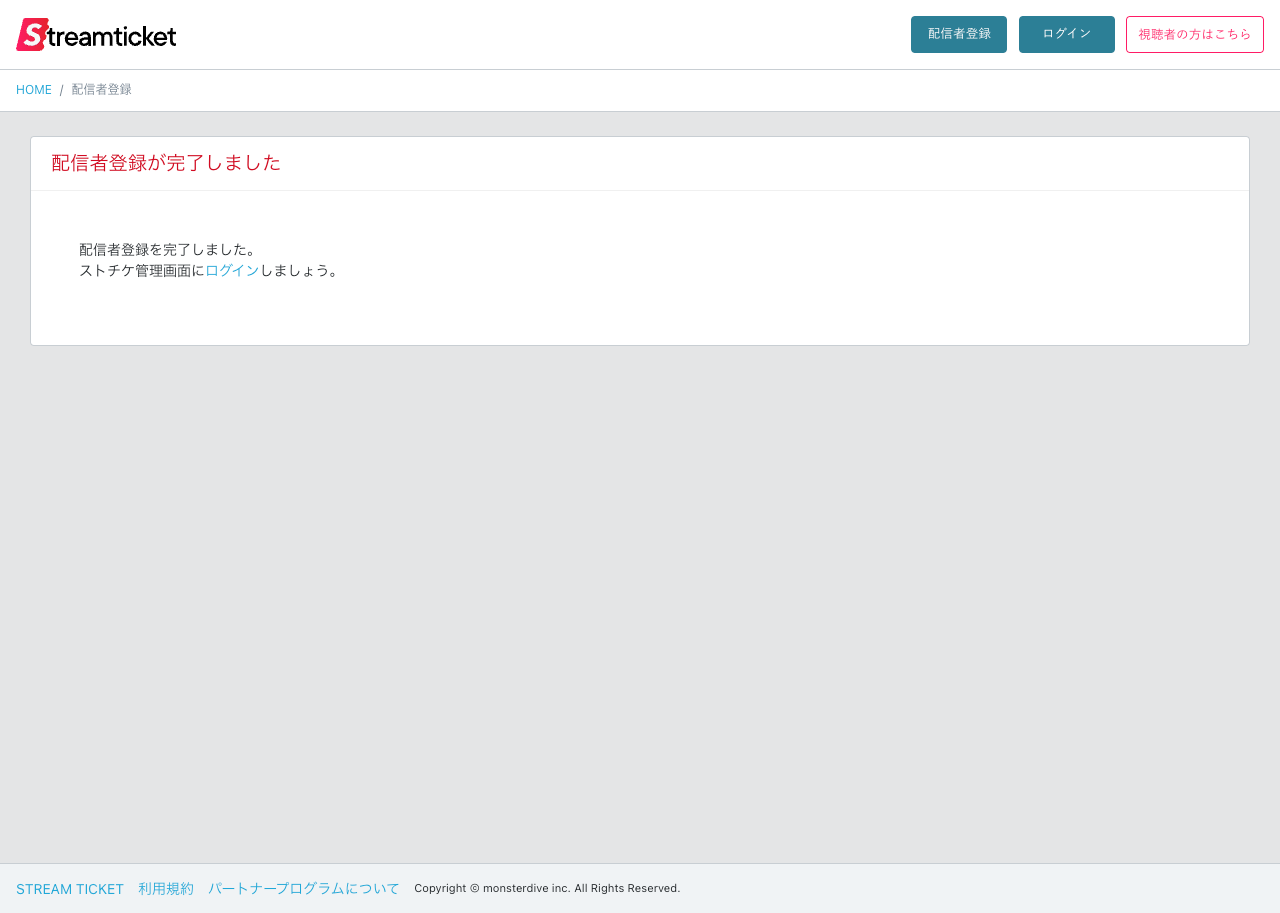Click the ログイン header button

(x=1067, y=34)
